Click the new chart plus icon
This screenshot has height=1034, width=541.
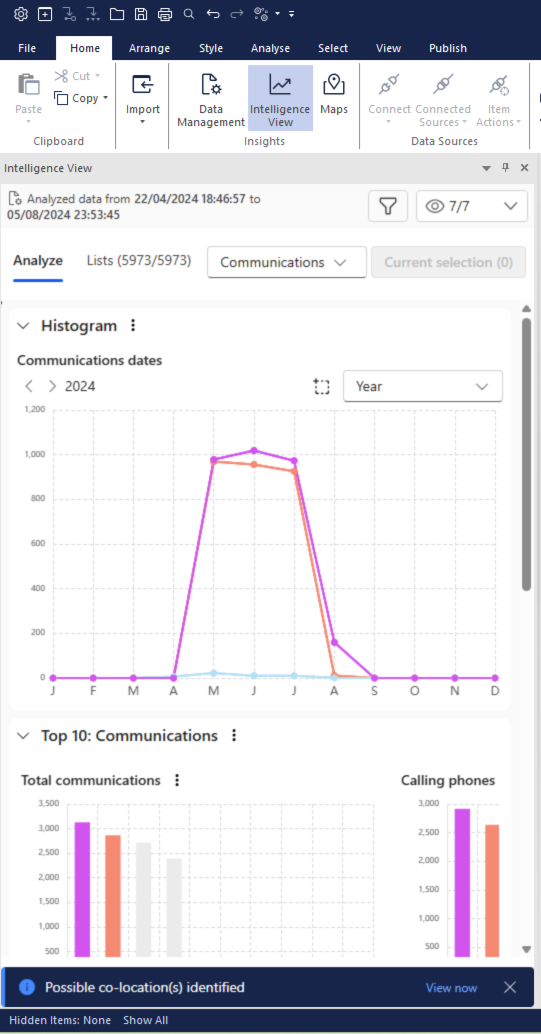pos(45,14)
